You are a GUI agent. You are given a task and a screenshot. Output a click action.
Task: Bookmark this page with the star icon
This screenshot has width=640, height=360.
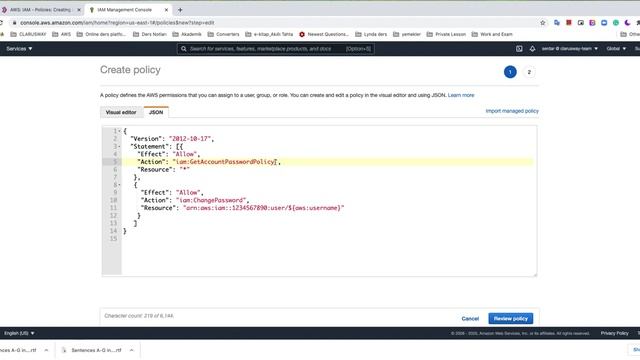[542, 23]
